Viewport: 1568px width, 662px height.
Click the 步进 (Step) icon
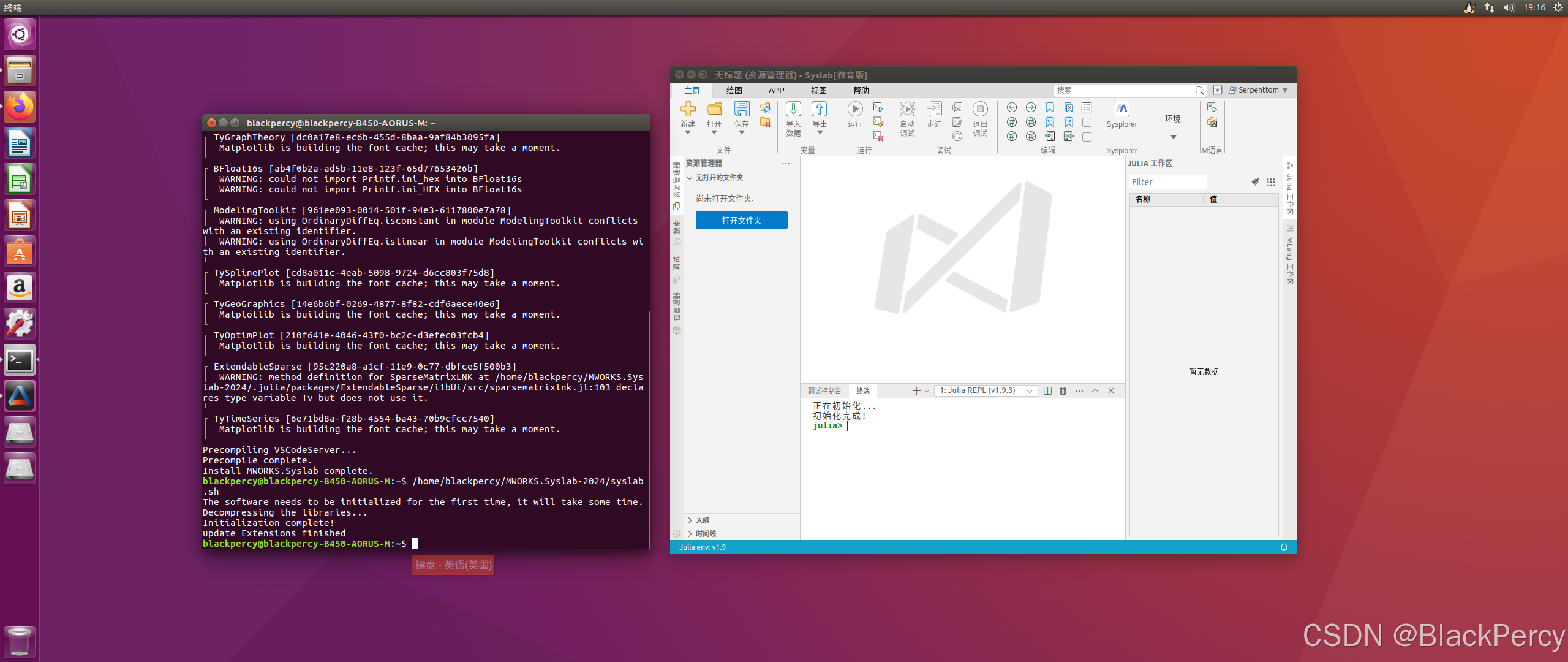point(934,109)
